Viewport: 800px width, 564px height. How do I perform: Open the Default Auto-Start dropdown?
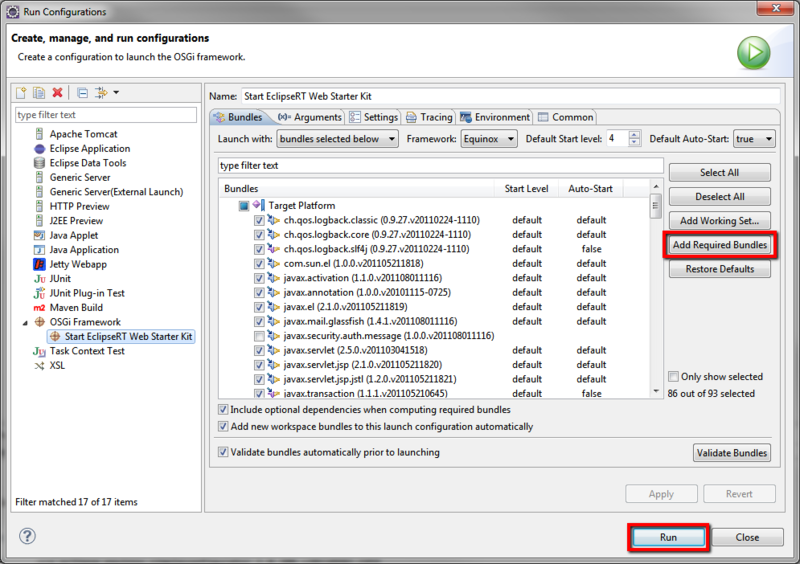(x=754, y=139)
